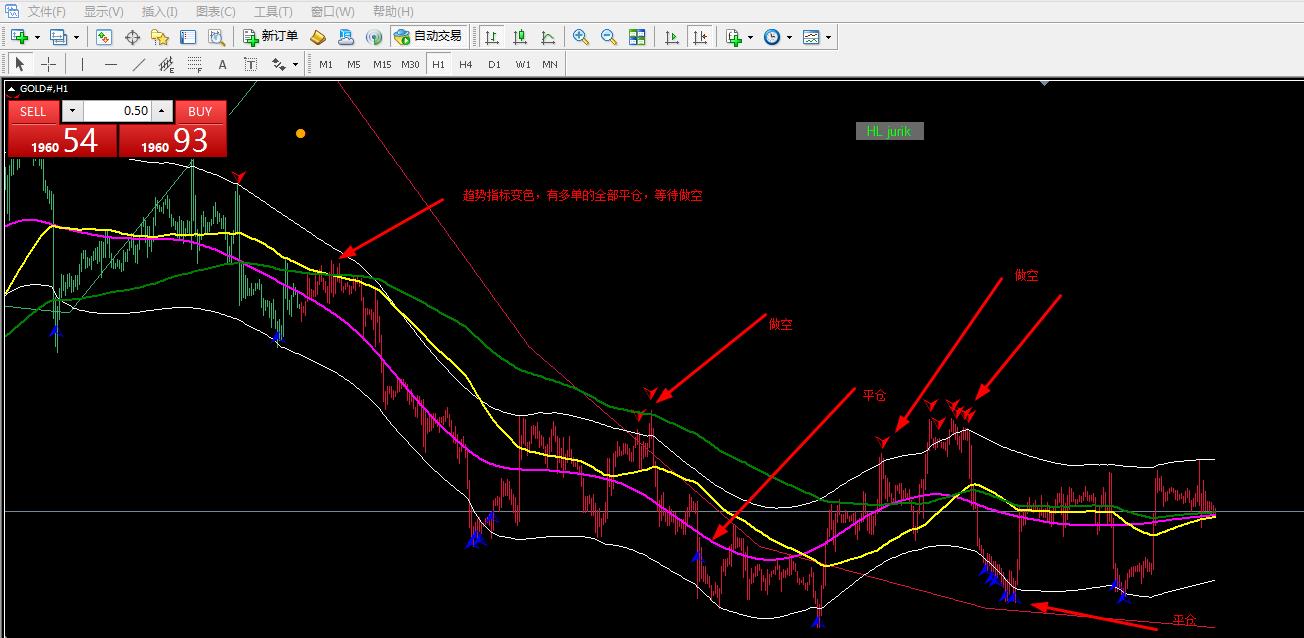Toggle chart auto scroll
1304x638 pixels.
point(672,37)
